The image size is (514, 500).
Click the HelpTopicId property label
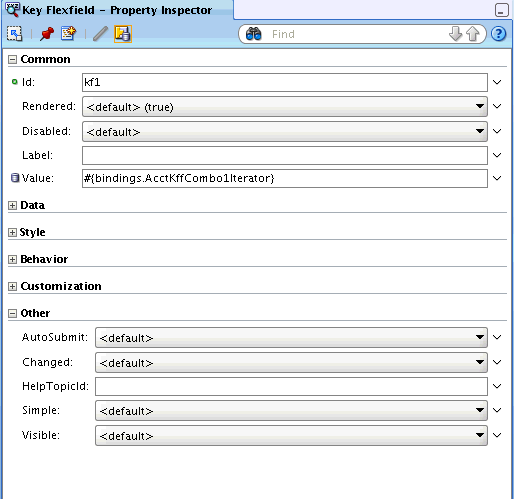click(x=56, y=386)
